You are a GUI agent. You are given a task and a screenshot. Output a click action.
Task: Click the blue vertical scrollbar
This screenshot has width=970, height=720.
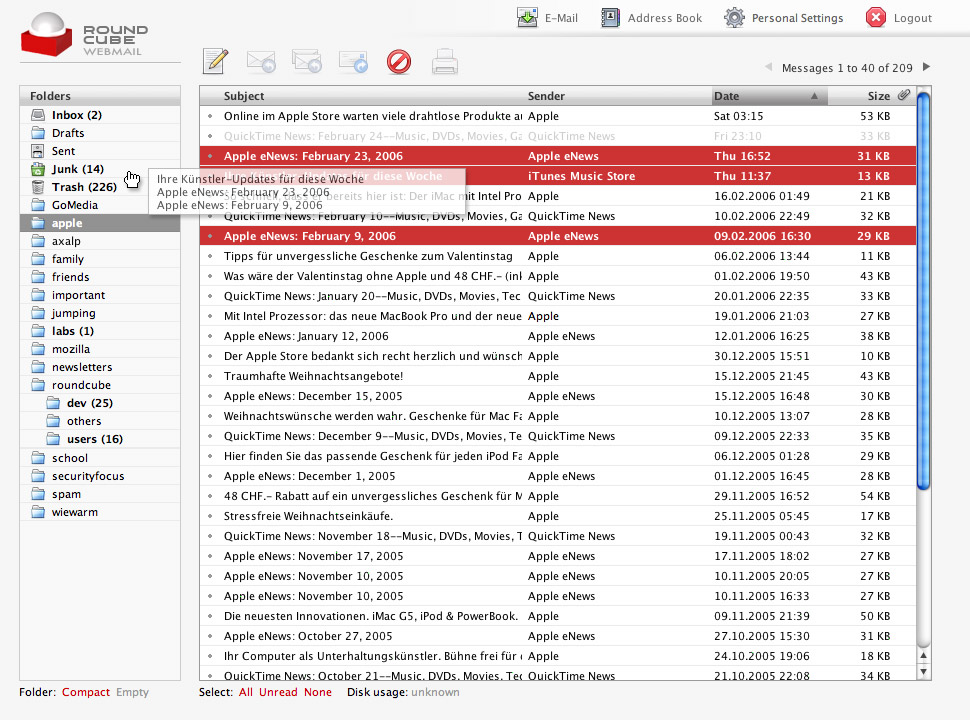coord(924,290)
